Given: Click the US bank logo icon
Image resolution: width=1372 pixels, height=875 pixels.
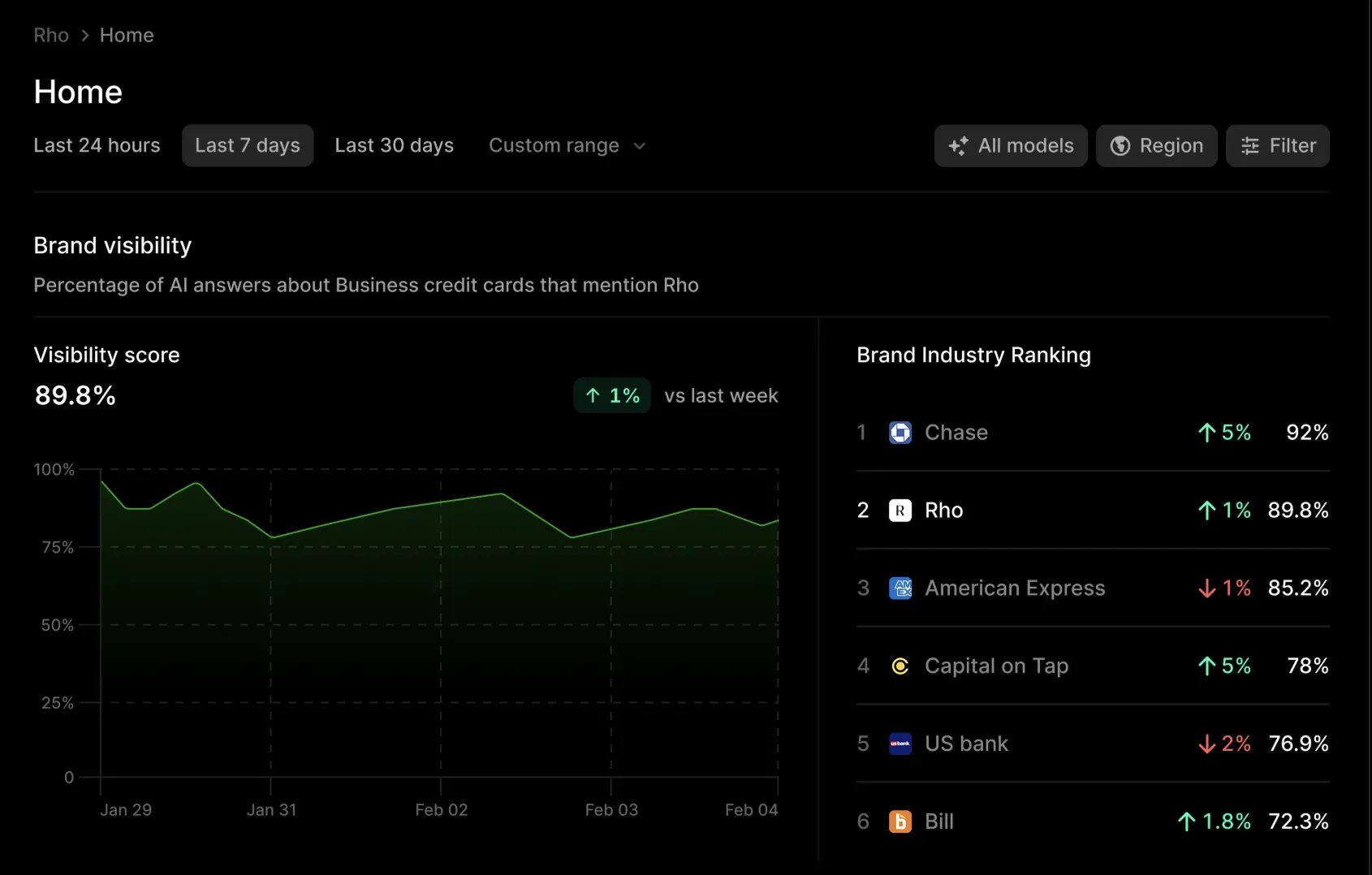Looking at the screenshot, I should pyautogui.click(x=900, y=744).
